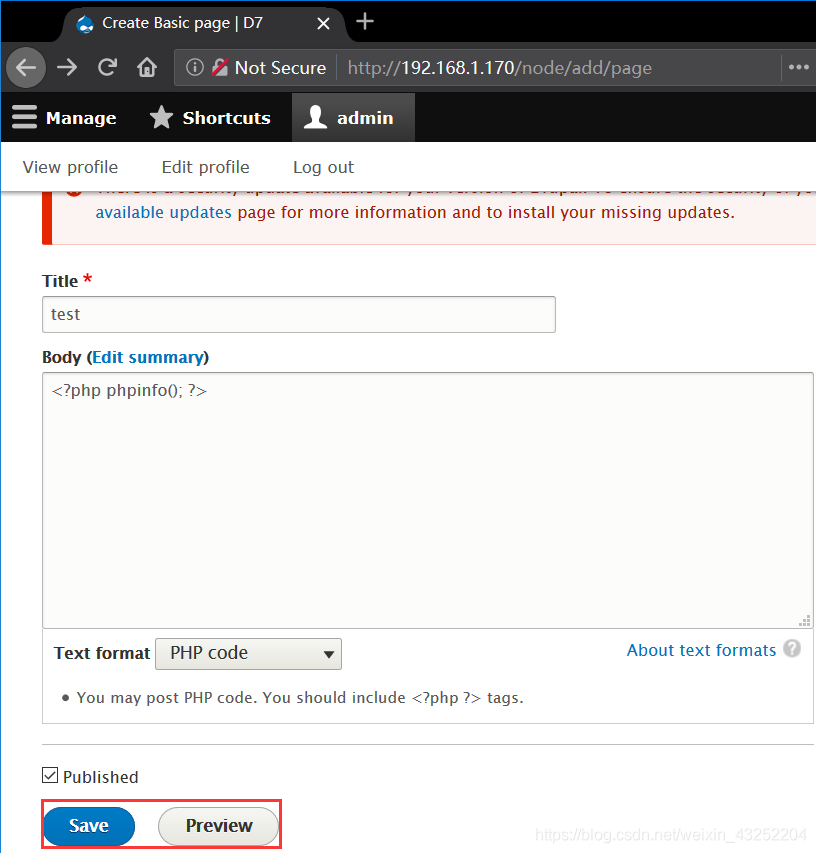
Task: Open the site information icon
Action: pos(195,67)
